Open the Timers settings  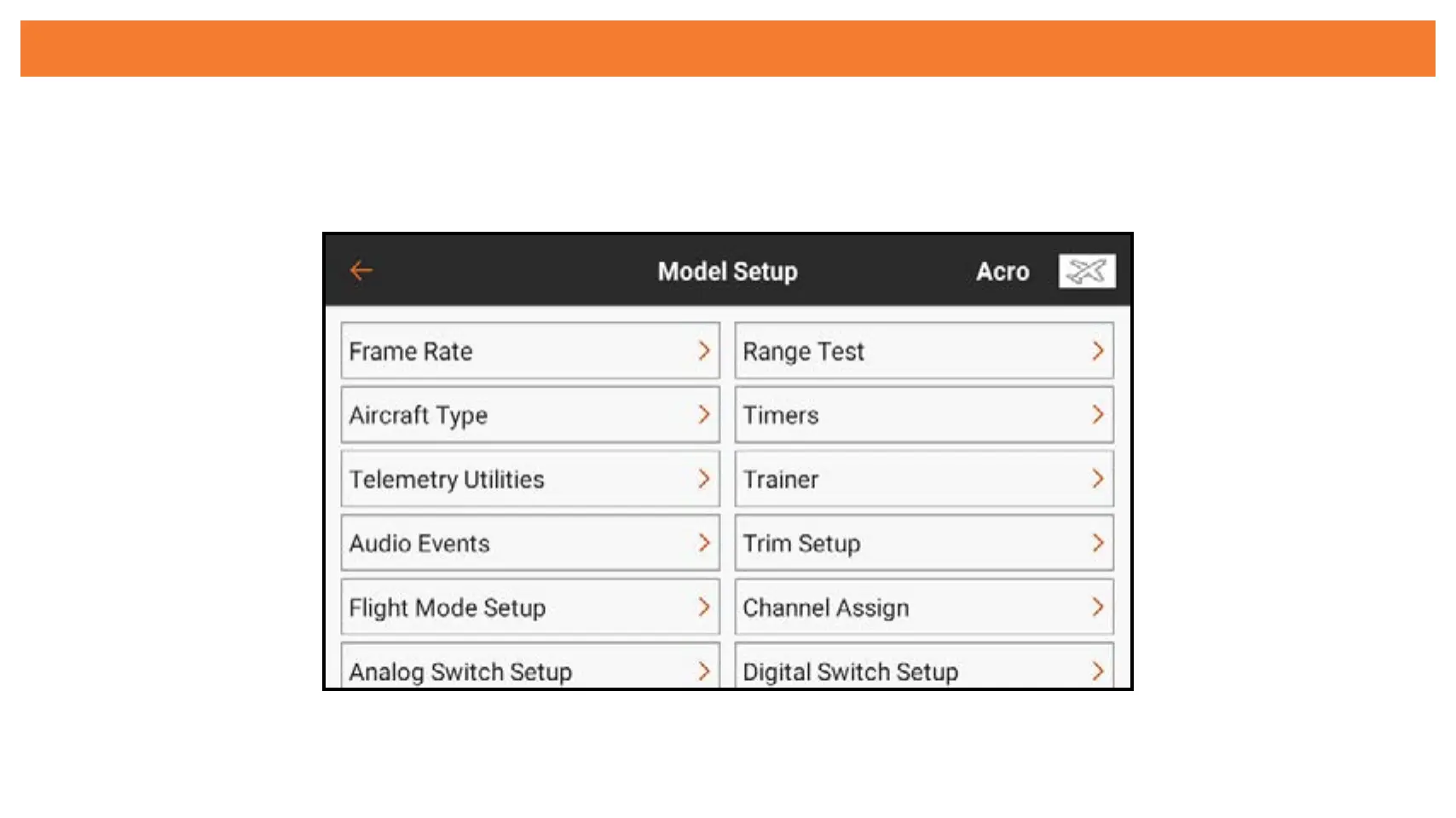[x=923, y=415]
